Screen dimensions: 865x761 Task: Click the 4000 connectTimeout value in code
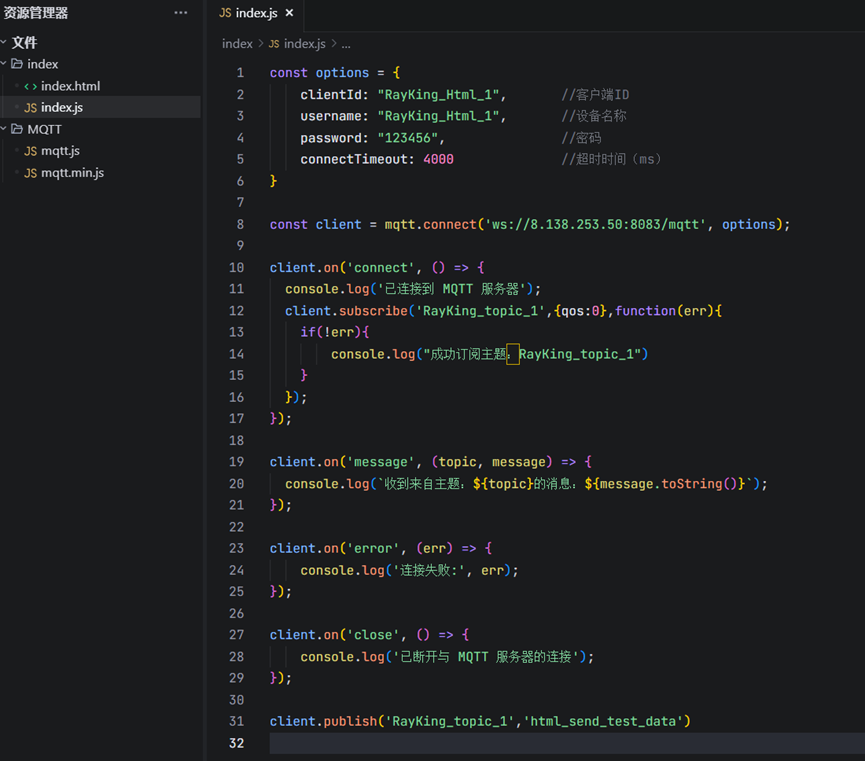[x=438, y=159]
